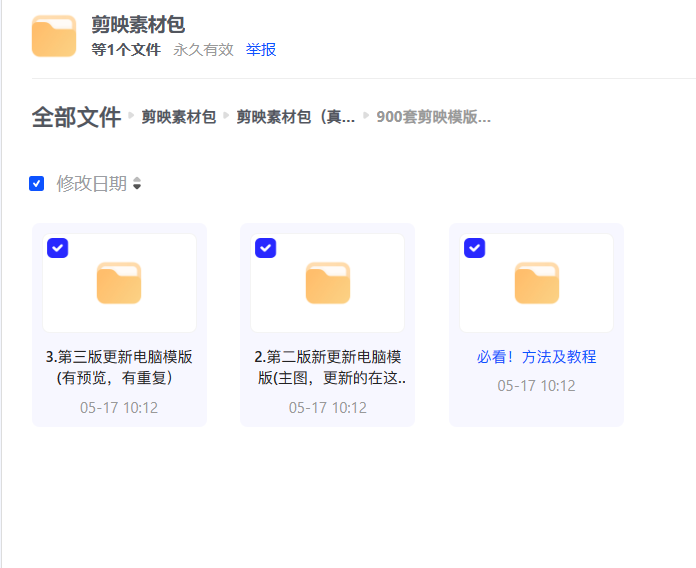Click the 900套剪映模版... breadcrumb item
Image resolution: width=696 pixels, height=568 pixels.
tap(433, 117)
